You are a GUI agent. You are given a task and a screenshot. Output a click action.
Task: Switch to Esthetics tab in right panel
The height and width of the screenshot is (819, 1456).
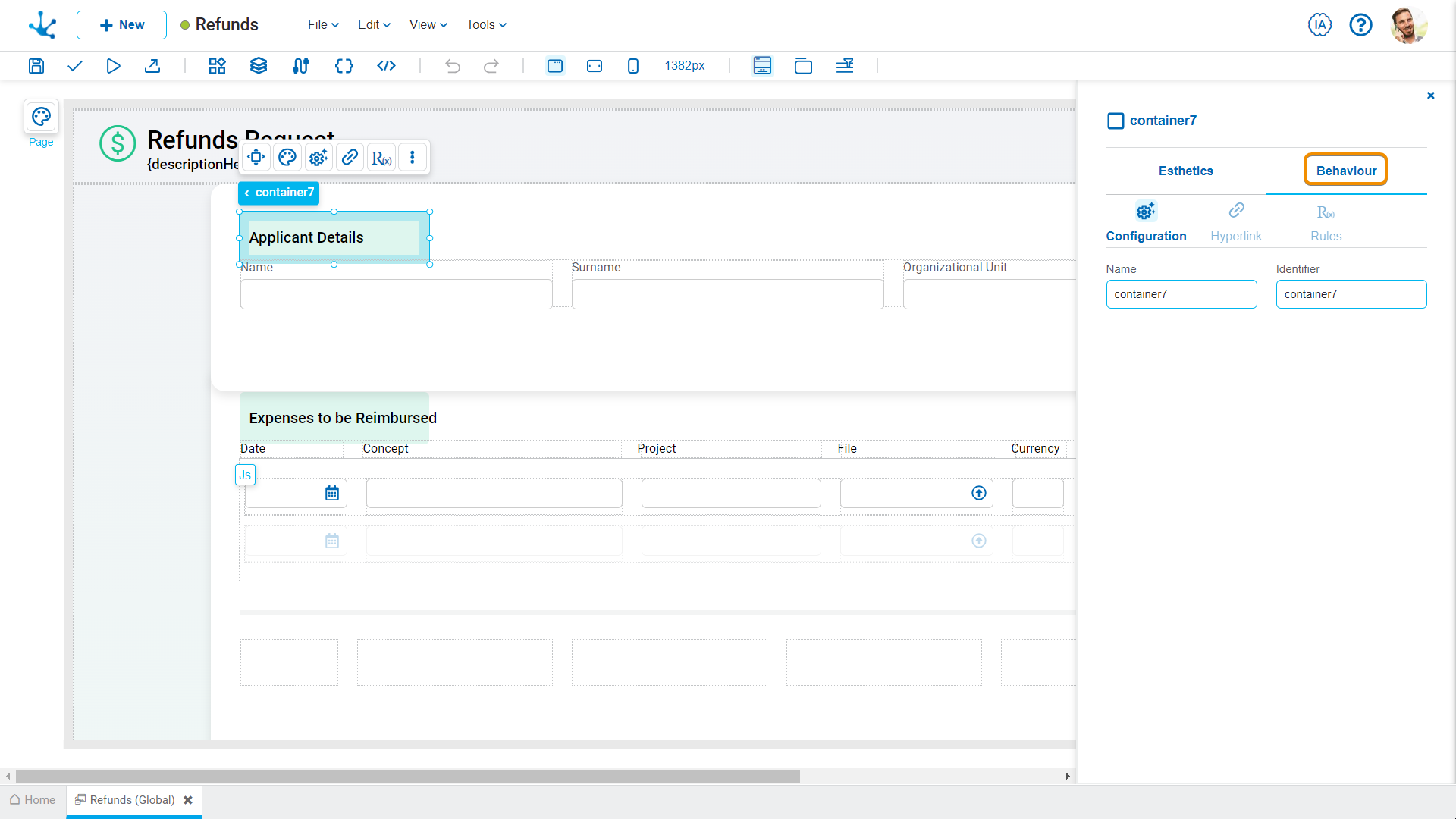click(1186, 171)
